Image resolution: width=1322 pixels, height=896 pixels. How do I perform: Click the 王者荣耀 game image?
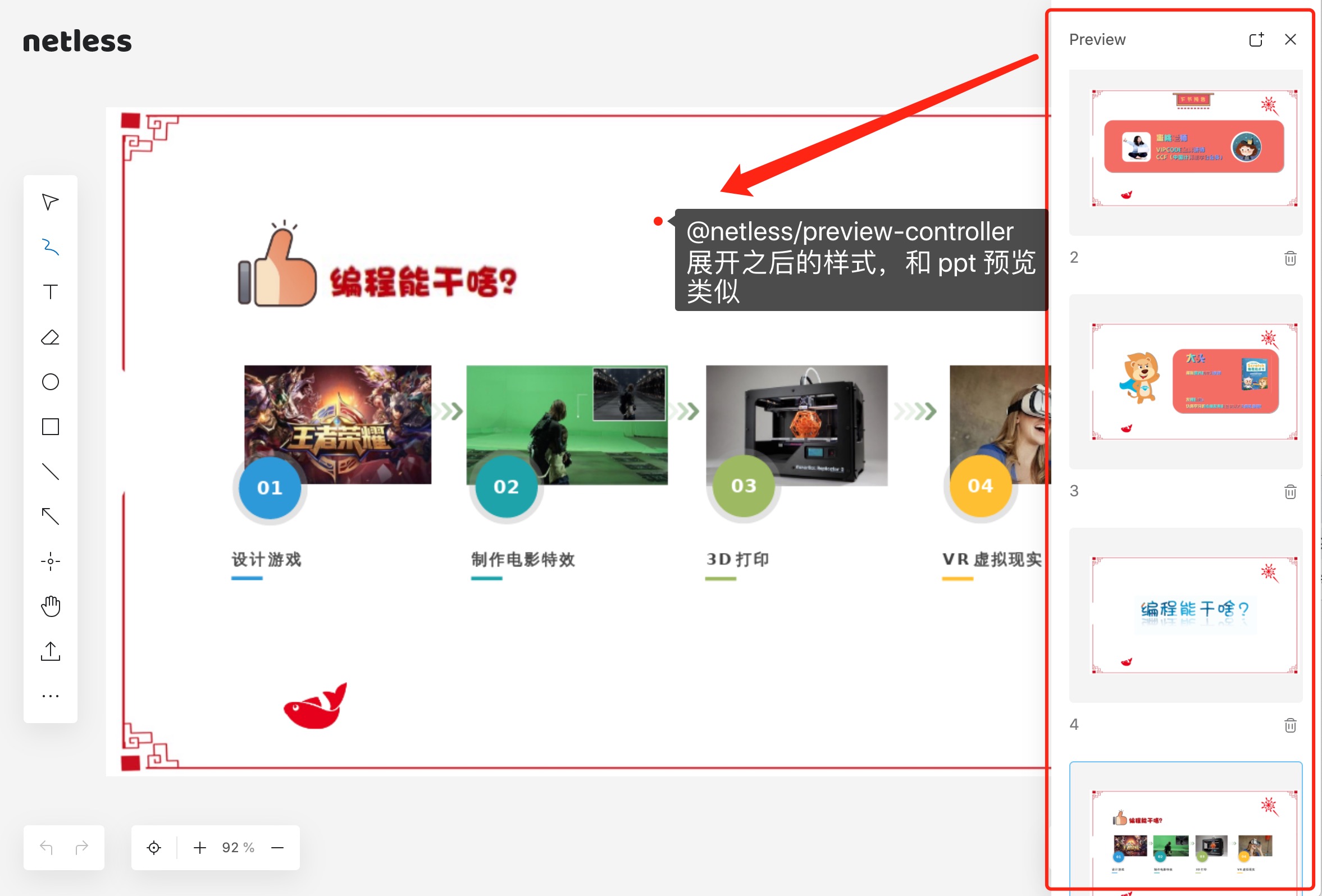coord(338,424)
